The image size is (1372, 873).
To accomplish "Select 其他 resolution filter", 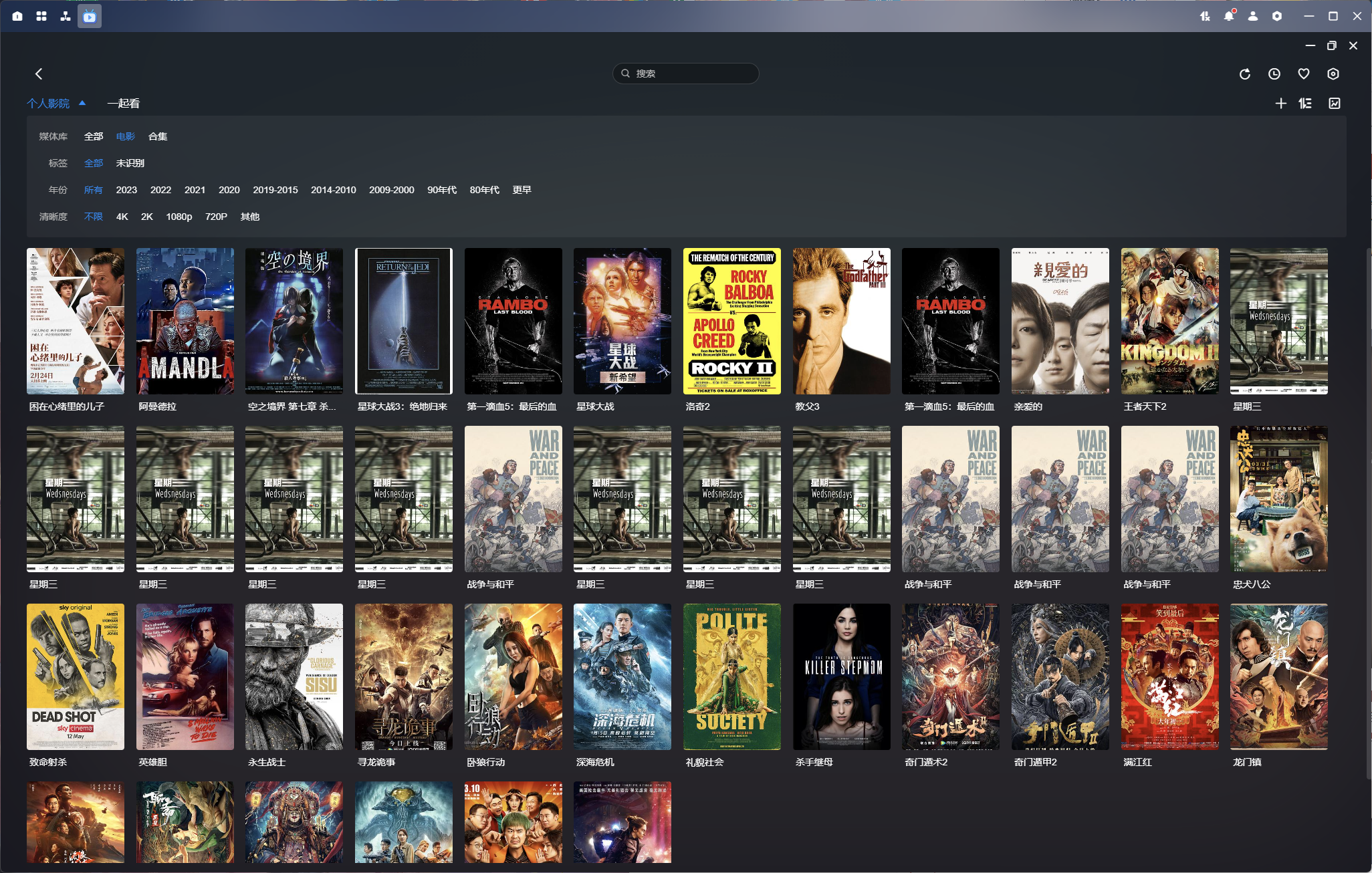I will tap(250, 217).
